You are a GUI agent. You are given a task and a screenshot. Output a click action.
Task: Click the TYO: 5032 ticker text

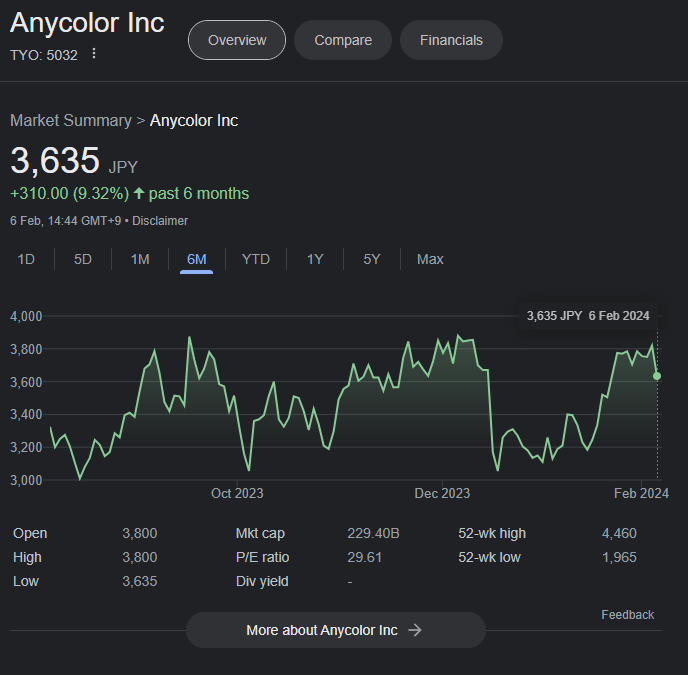click(x=44, y=55)
